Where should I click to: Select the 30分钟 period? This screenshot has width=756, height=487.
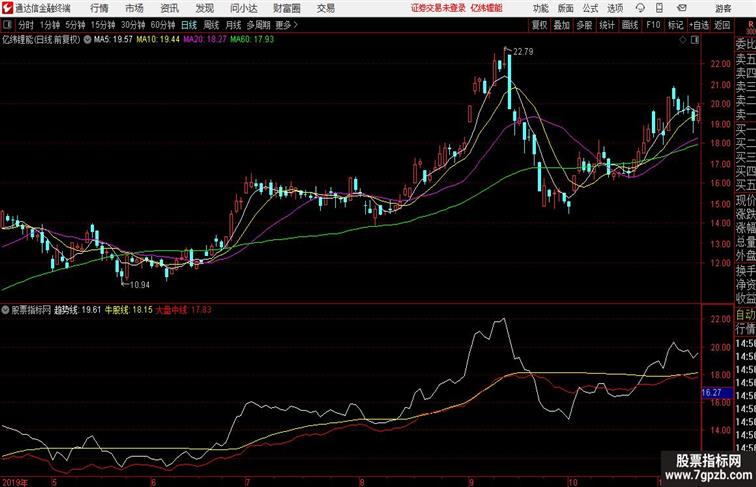[x=133, y=25]
